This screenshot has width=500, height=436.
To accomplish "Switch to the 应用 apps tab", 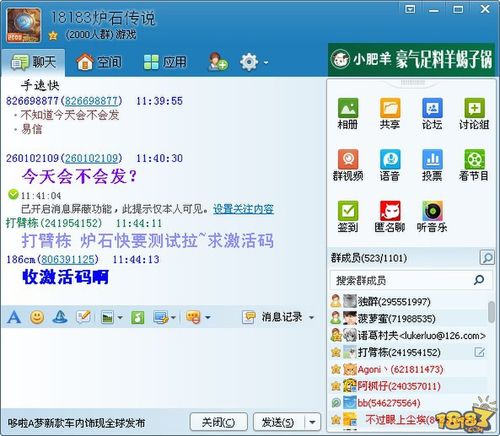I will 165,62.
